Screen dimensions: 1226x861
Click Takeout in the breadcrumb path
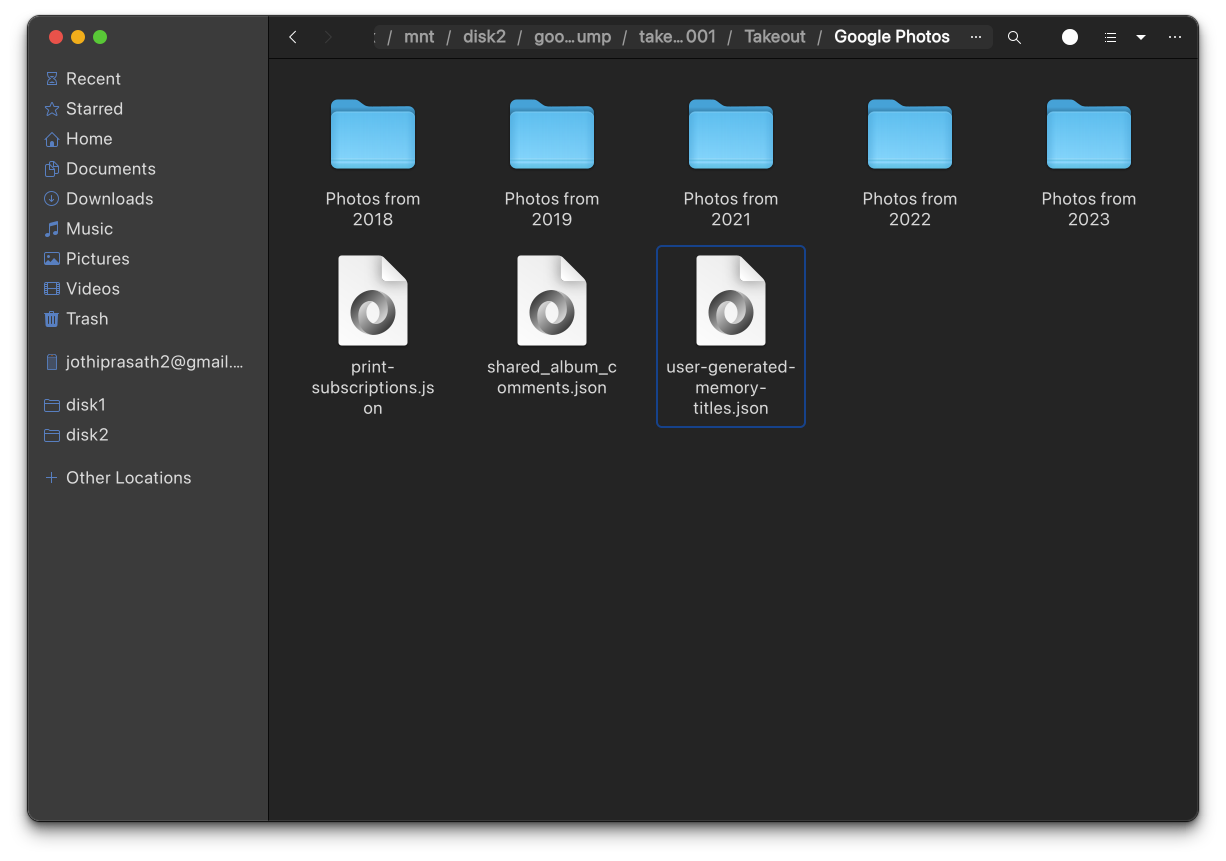pyautogui.click(x=774, y=36)
